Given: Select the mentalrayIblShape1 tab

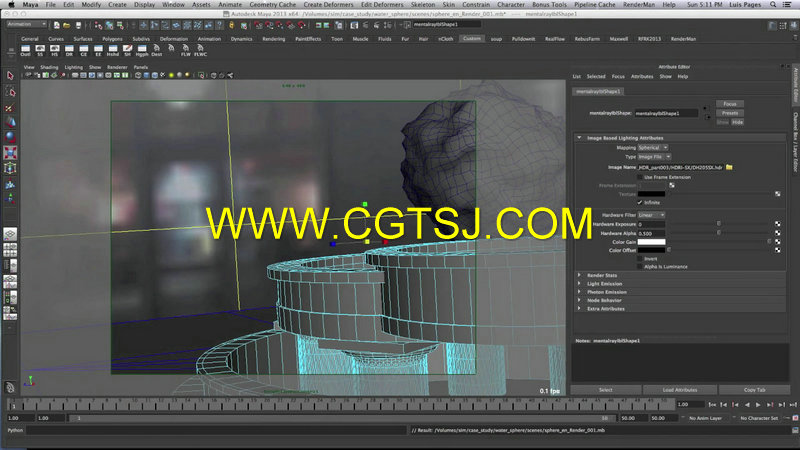Looking at the screenshot, I should 598,91.
